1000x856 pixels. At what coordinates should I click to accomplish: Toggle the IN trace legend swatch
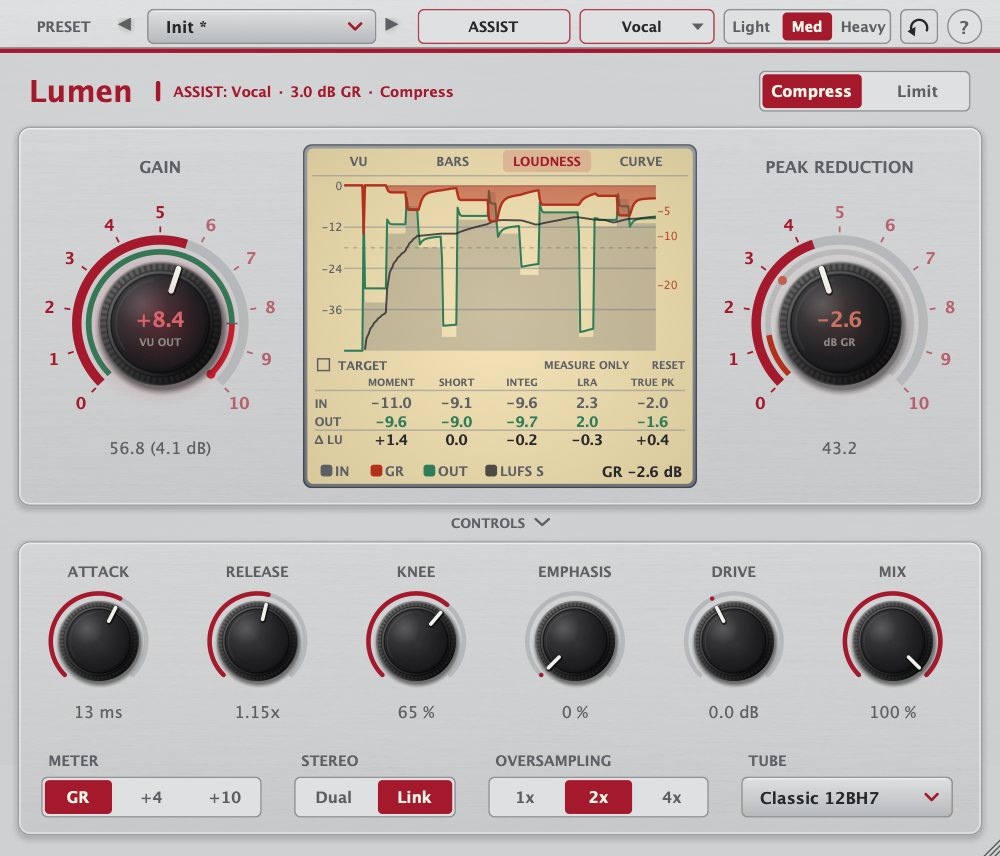pos(326,471)
